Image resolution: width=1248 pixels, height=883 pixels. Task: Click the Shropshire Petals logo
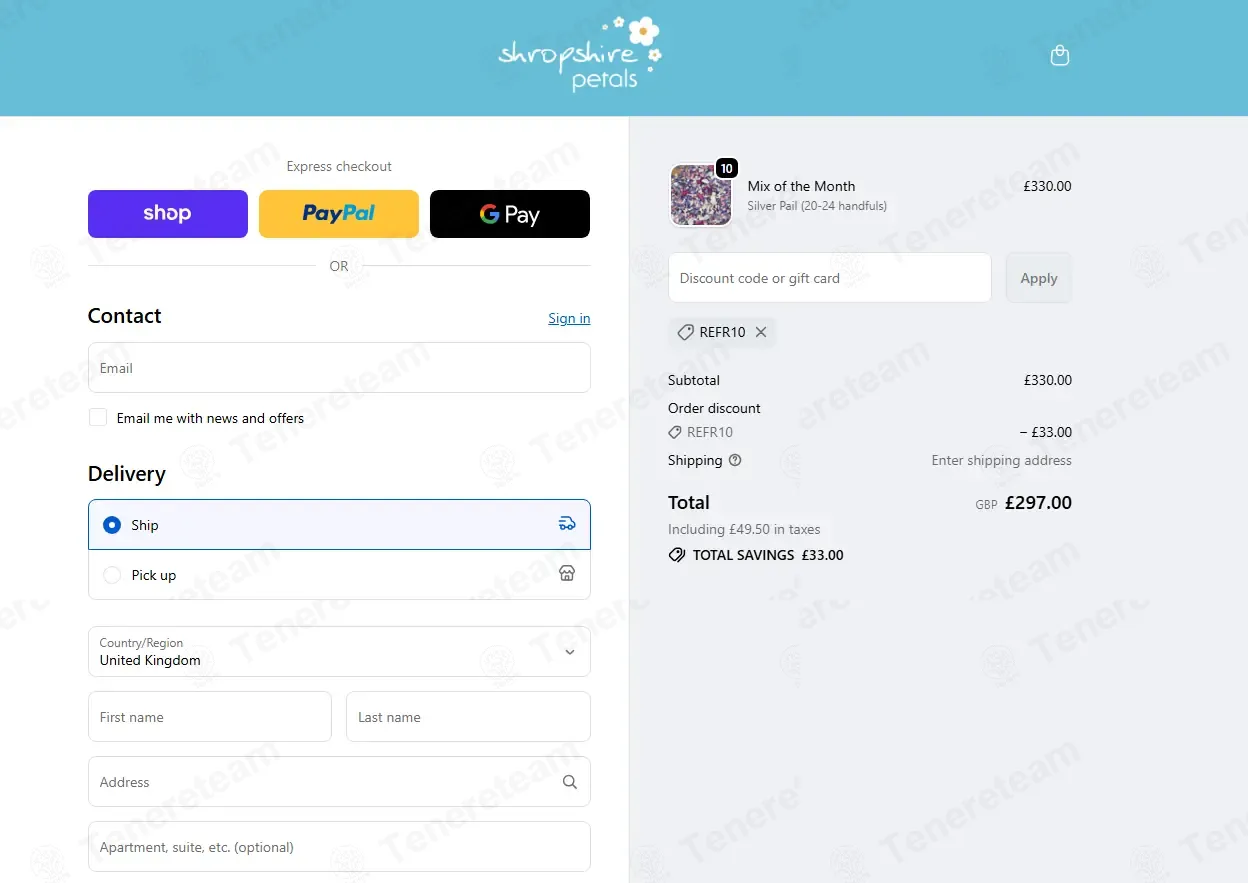point(580,55)
